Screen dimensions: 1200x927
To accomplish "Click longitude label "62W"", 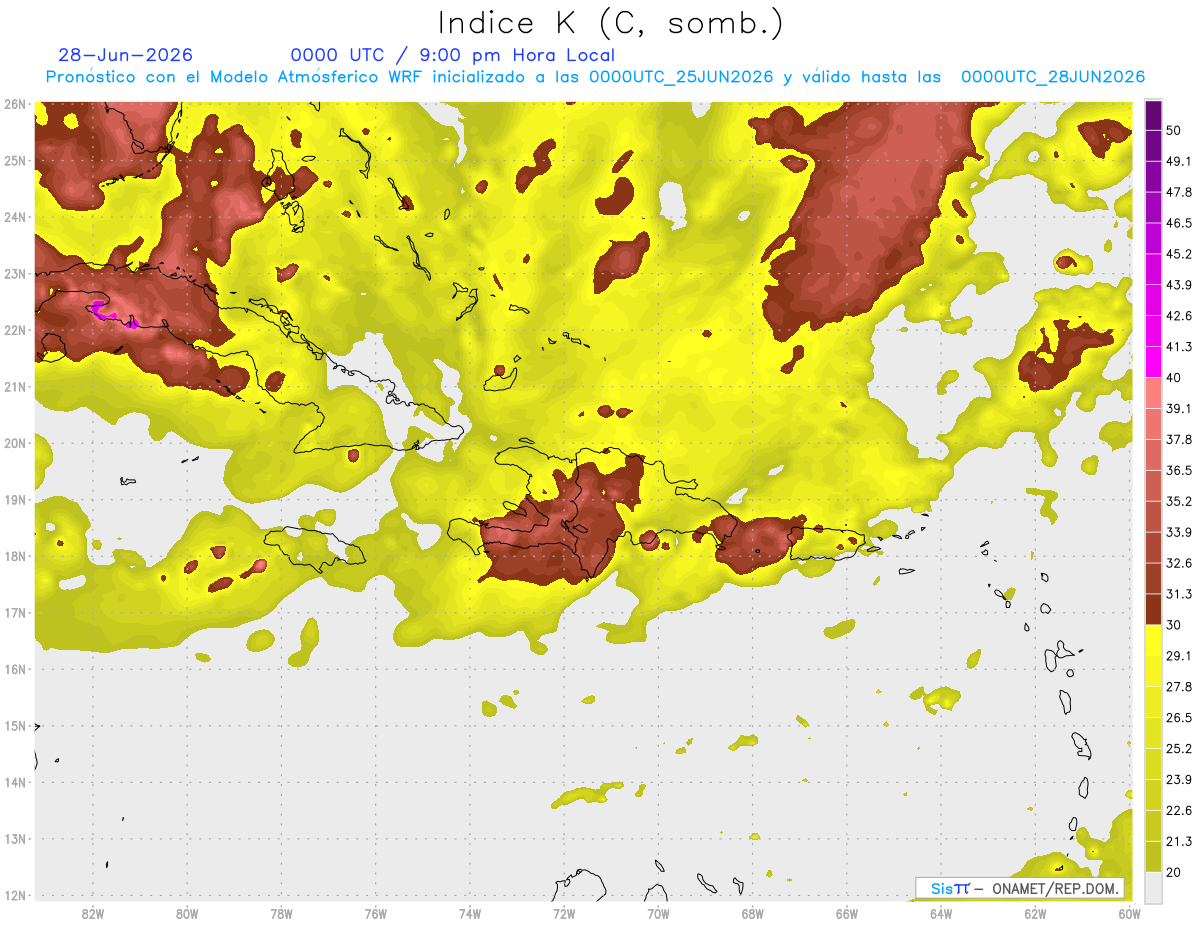I will (x=1035, y=913).
